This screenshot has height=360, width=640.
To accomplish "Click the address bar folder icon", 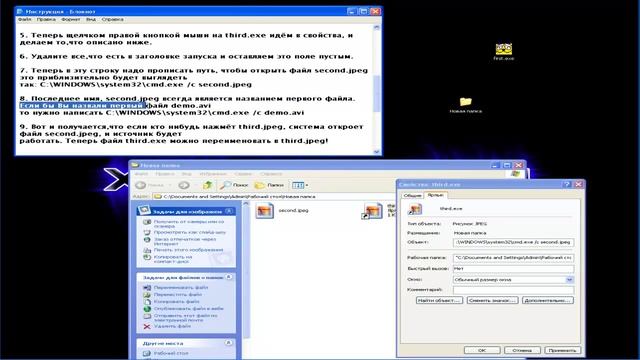I will 158,196.
